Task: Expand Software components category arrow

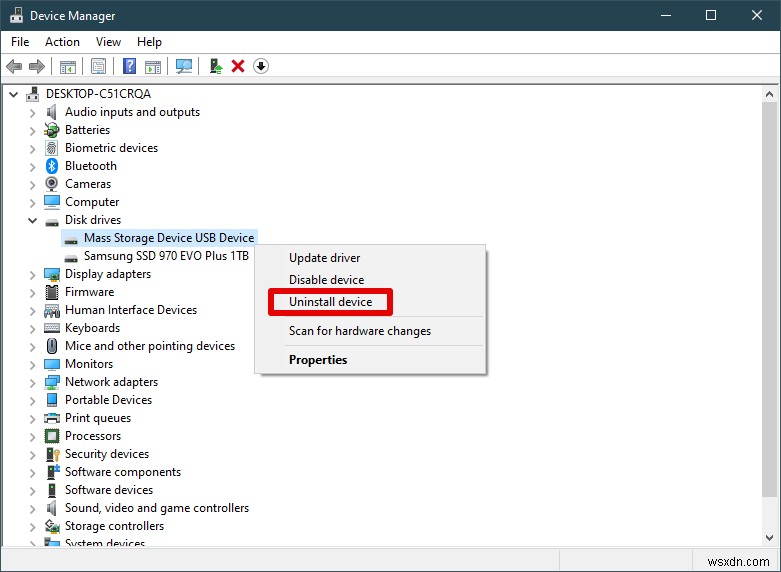Action: (x=32, y=472)
